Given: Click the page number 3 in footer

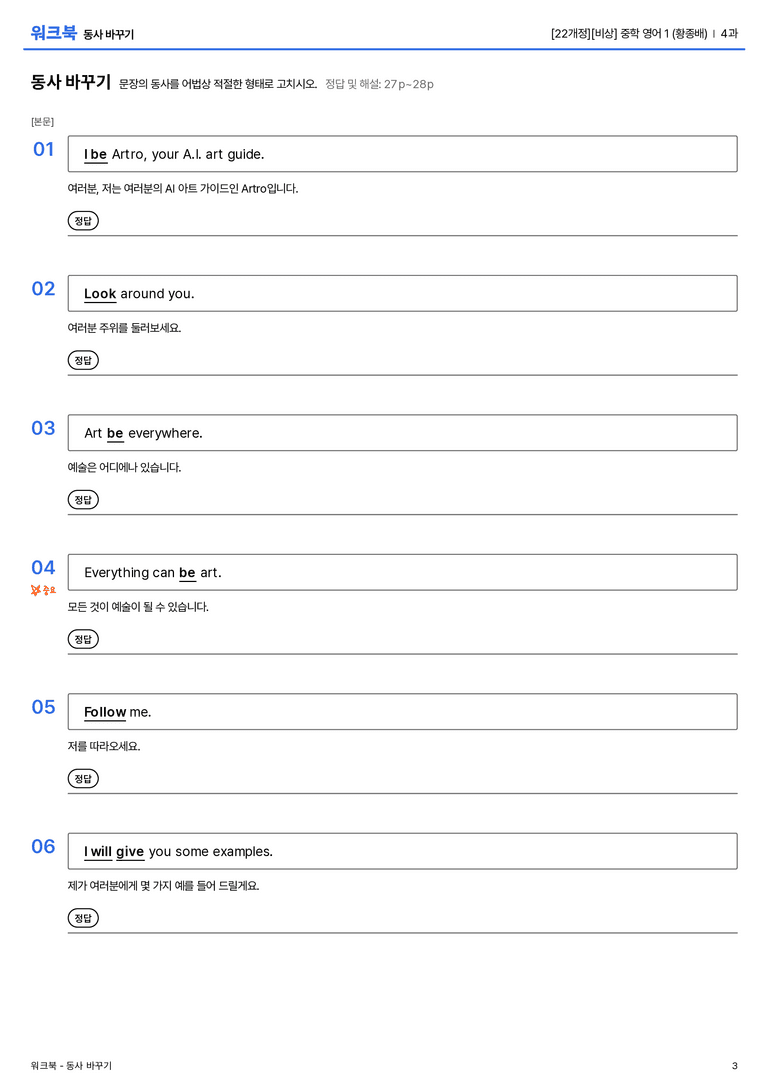Looking at the screenshot, I should (x=735, y=1066).
